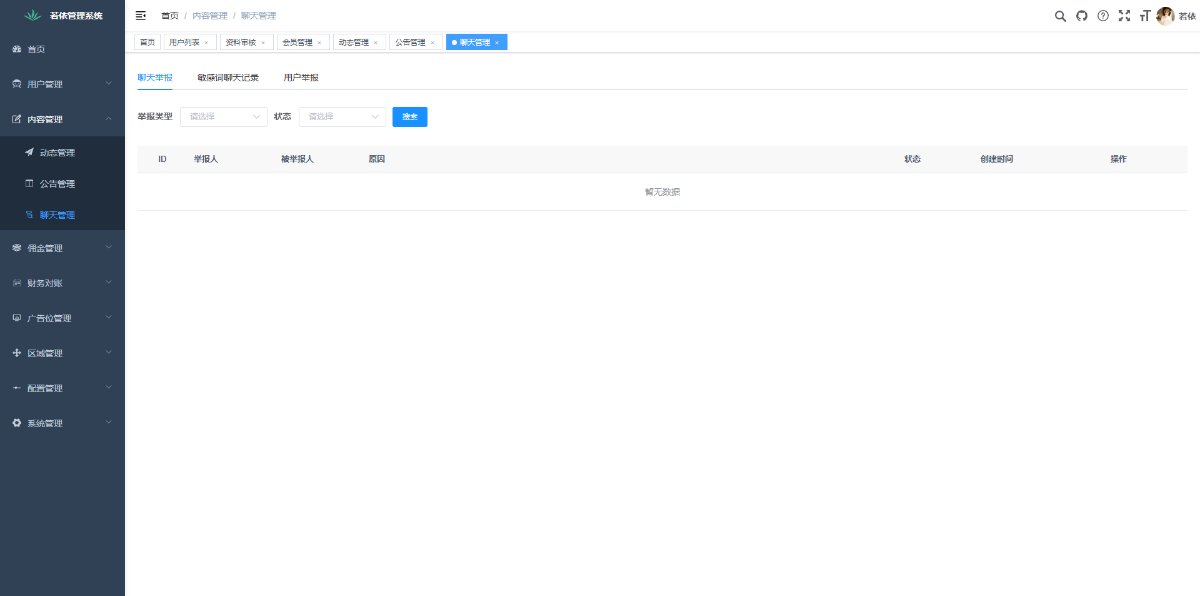Select the 用户举报 content tab
This screenshot has height=596, width=1200.
tap(301, 77)
